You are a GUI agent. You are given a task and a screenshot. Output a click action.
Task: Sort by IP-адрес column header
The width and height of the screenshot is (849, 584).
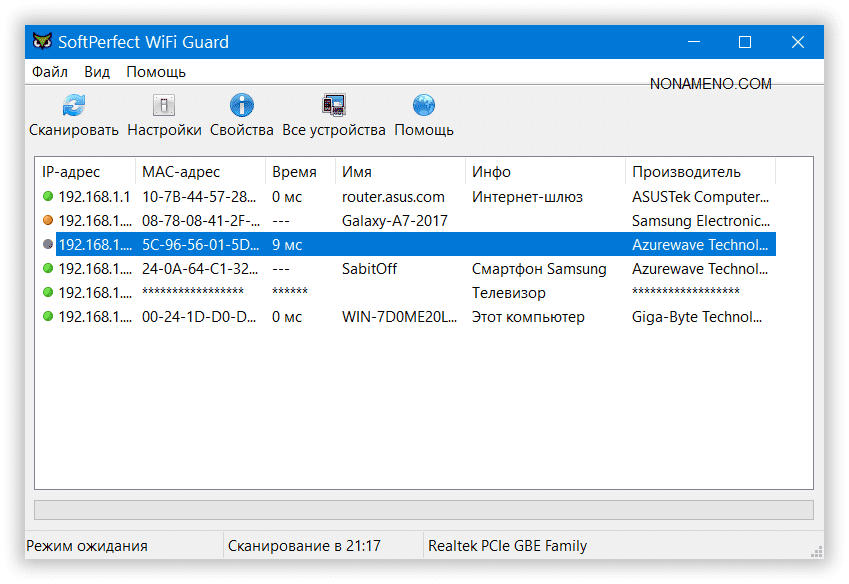(x=85, y=172)
